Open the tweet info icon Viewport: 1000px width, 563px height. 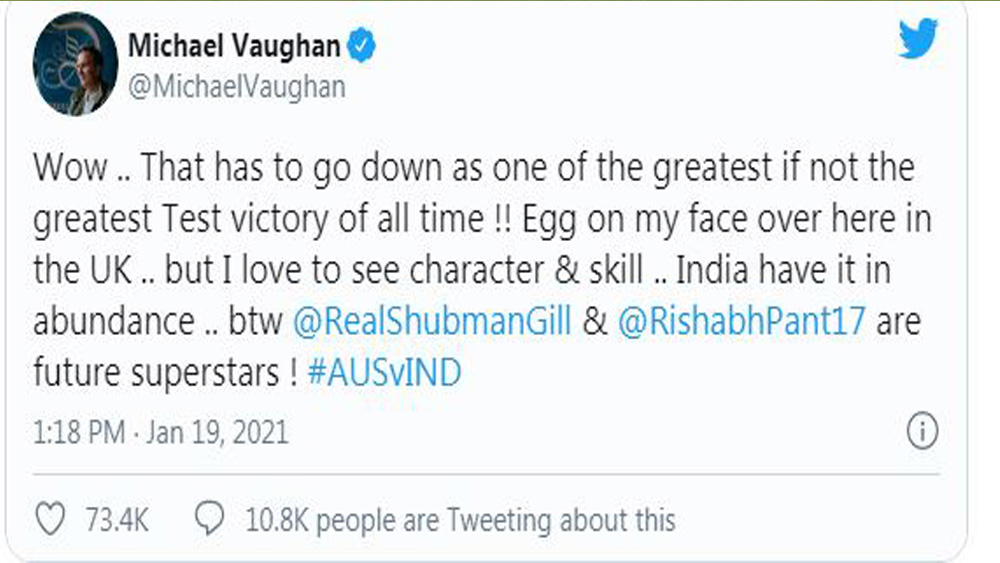(921, 432)
